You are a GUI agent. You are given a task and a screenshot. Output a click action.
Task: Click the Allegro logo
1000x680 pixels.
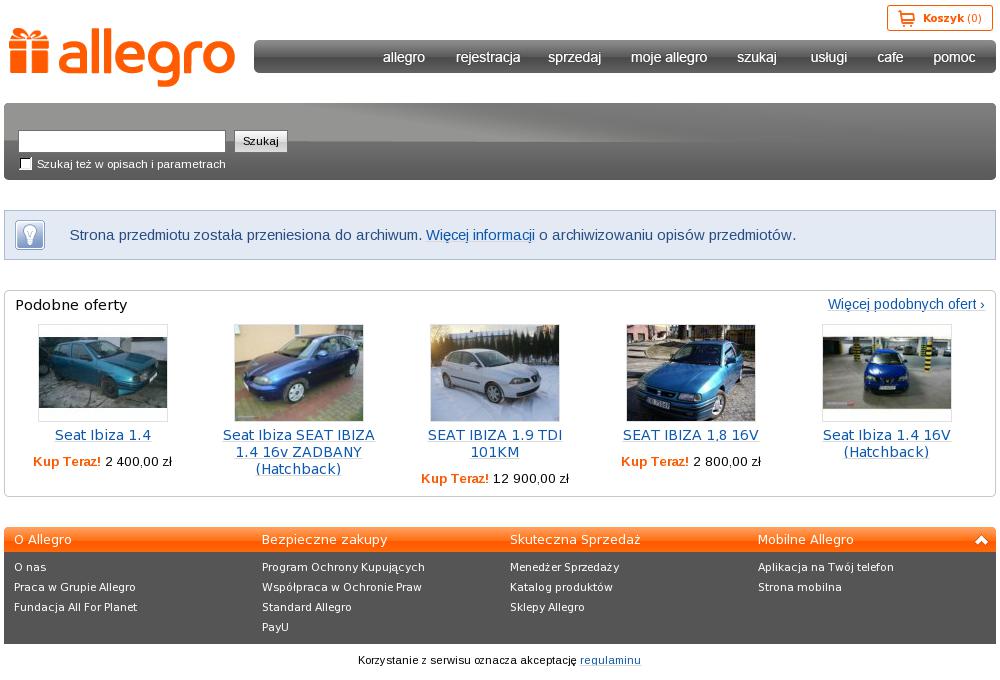pos(122,56)
